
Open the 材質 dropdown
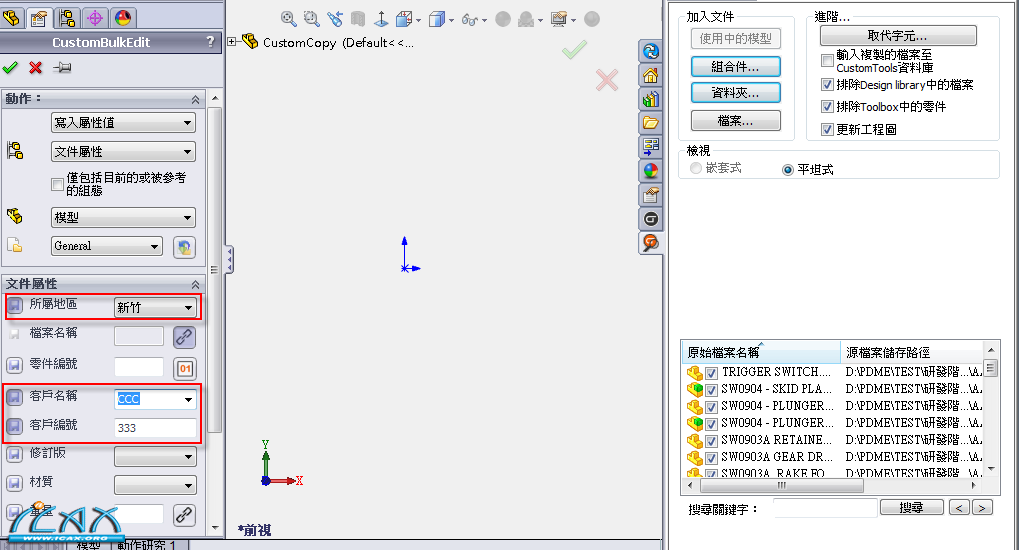pyautogui.click(x=155, y=485)
